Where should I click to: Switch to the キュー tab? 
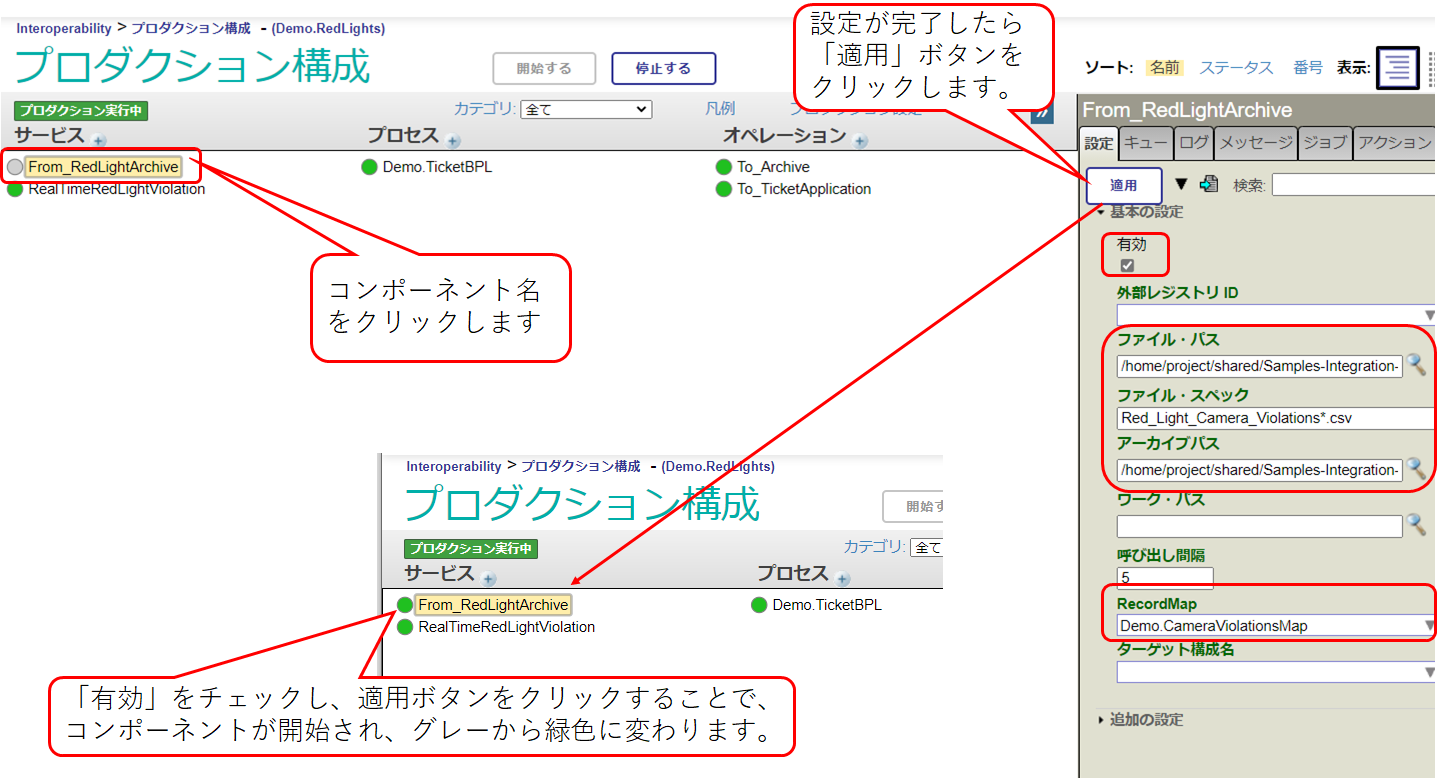pyautogui.click(x=1145, y=143)
